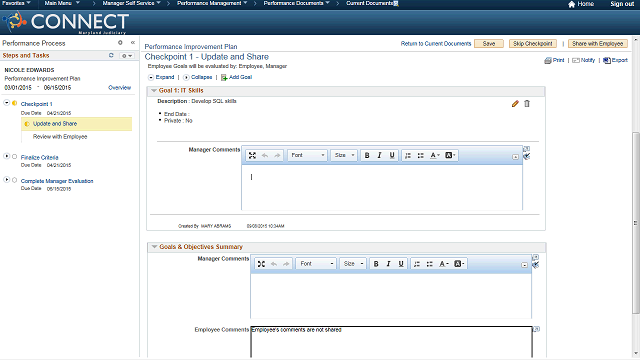Open the Font dropdown in Goal 1 editor
The height and width of the screenshot is (360, 640).
(307, 156)
